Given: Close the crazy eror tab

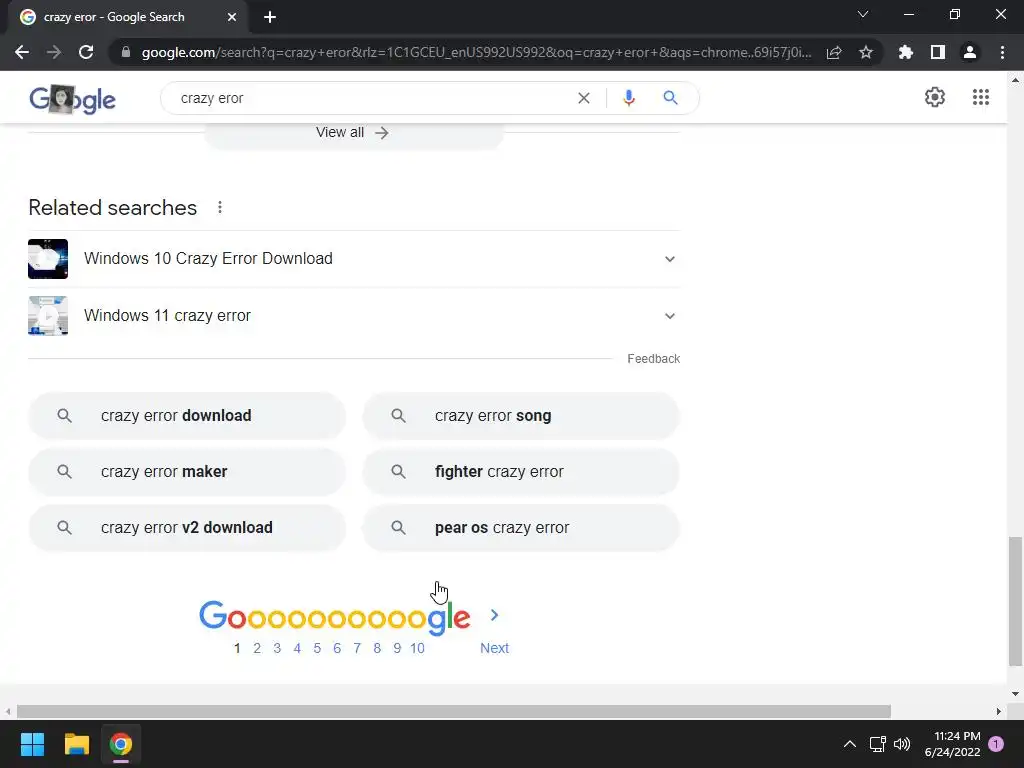Looking at the screenshot, I should (x=232, y=17).
